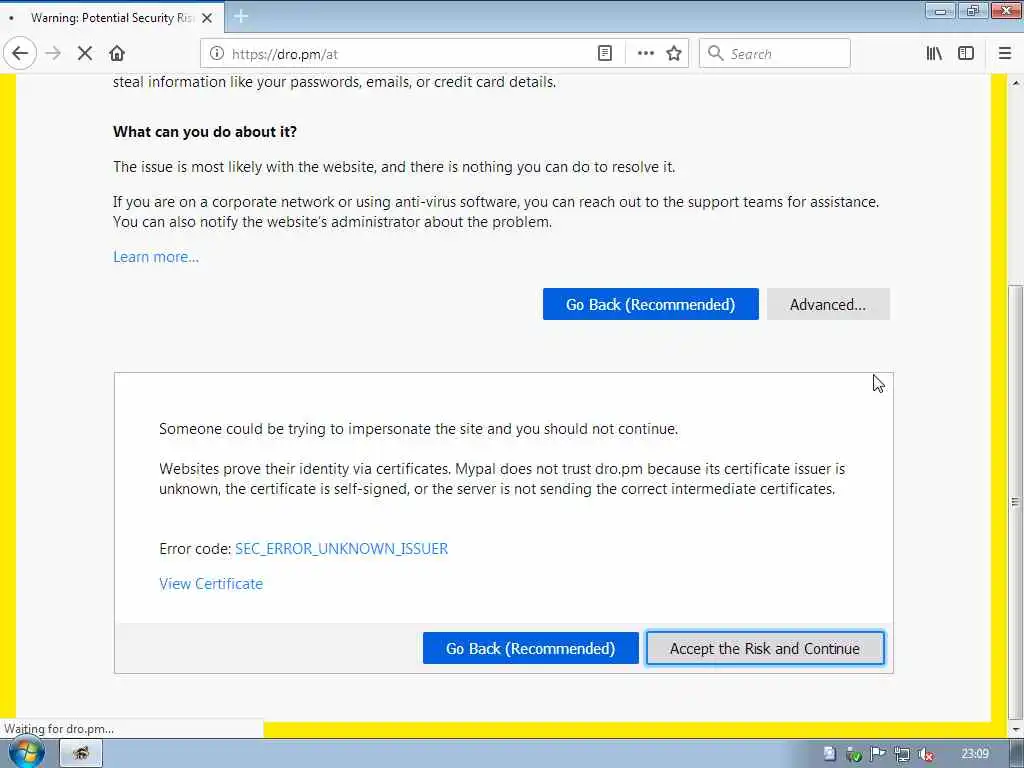This screenshot has width=1024, height=768.
Task: Click the green checkmark tray icon
Action: [854, 754]
